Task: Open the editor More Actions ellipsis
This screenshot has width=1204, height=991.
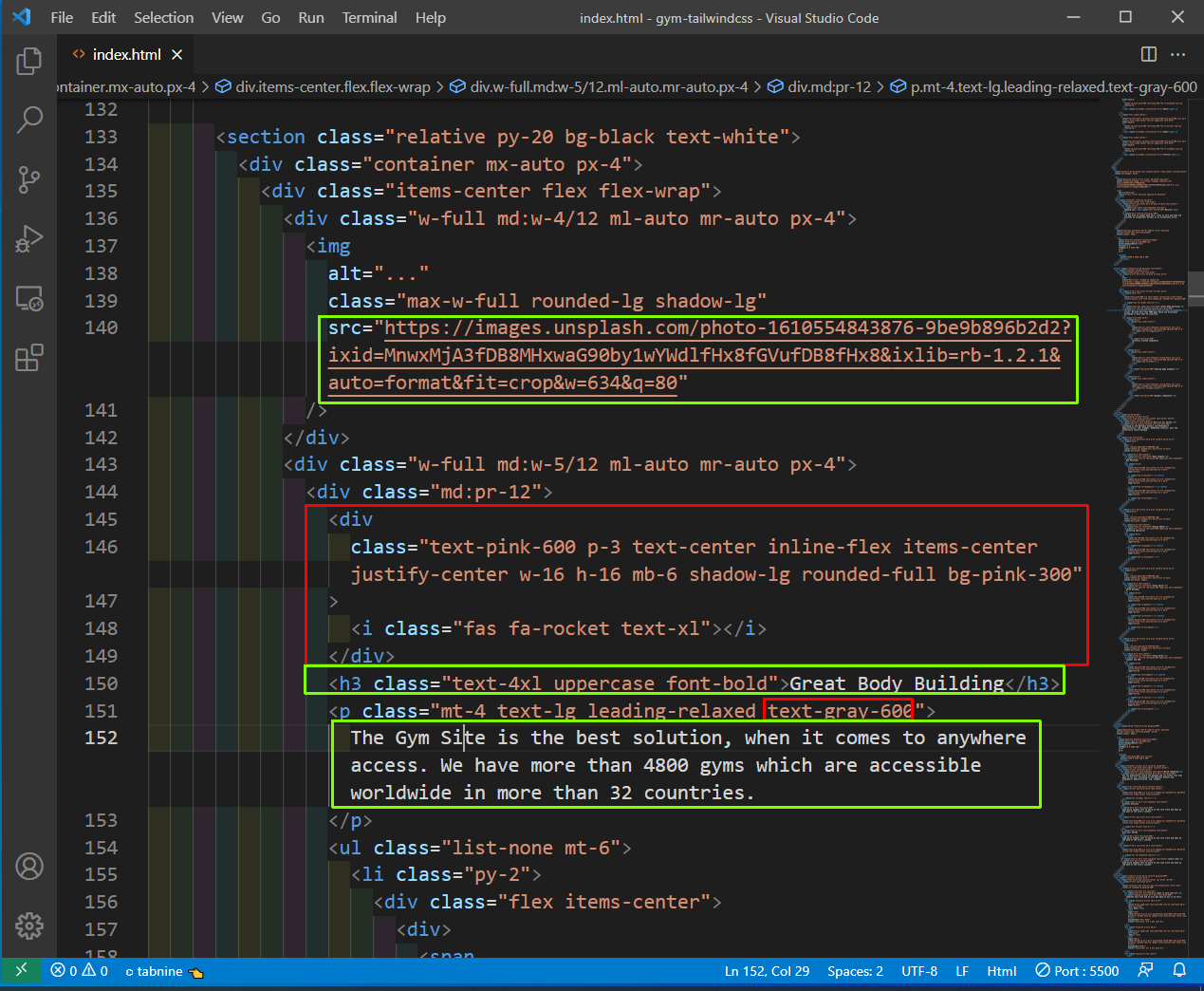Action: [x=1178, y=54]
